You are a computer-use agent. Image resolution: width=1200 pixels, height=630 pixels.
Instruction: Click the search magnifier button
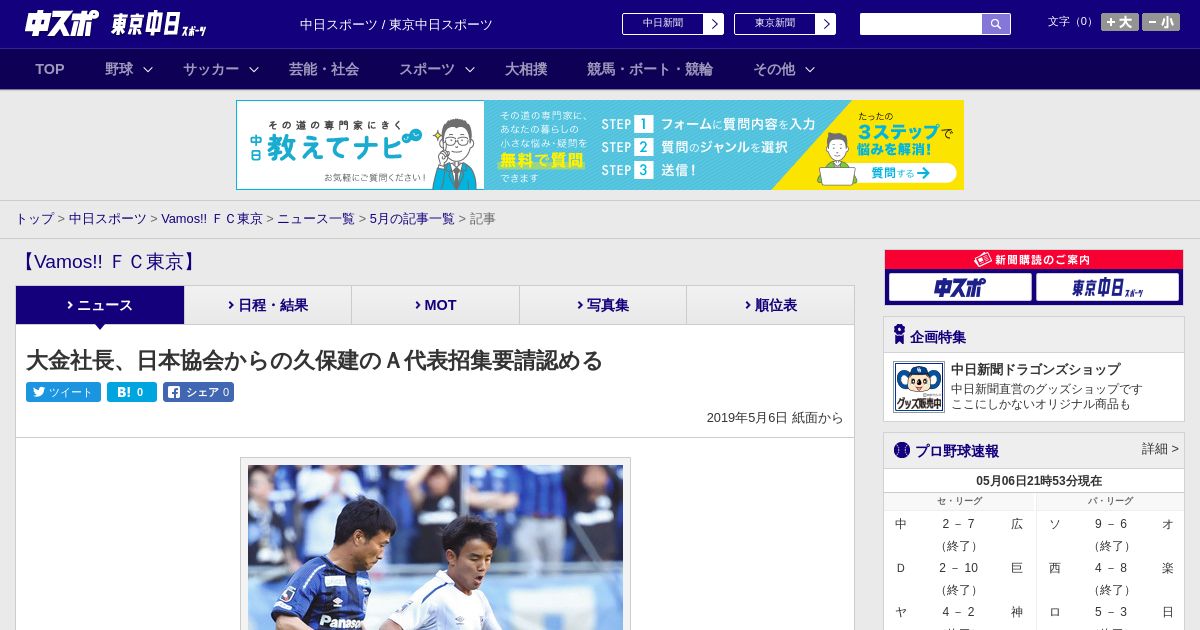click(996, 24)
